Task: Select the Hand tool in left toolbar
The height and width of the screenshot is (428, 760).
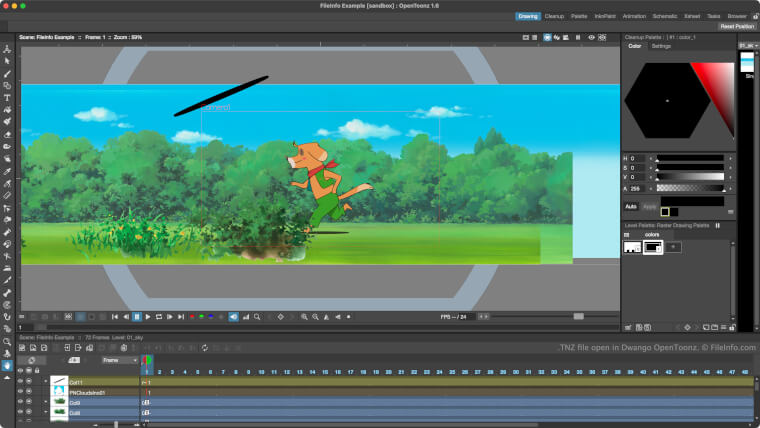Action: coord(7,365)
